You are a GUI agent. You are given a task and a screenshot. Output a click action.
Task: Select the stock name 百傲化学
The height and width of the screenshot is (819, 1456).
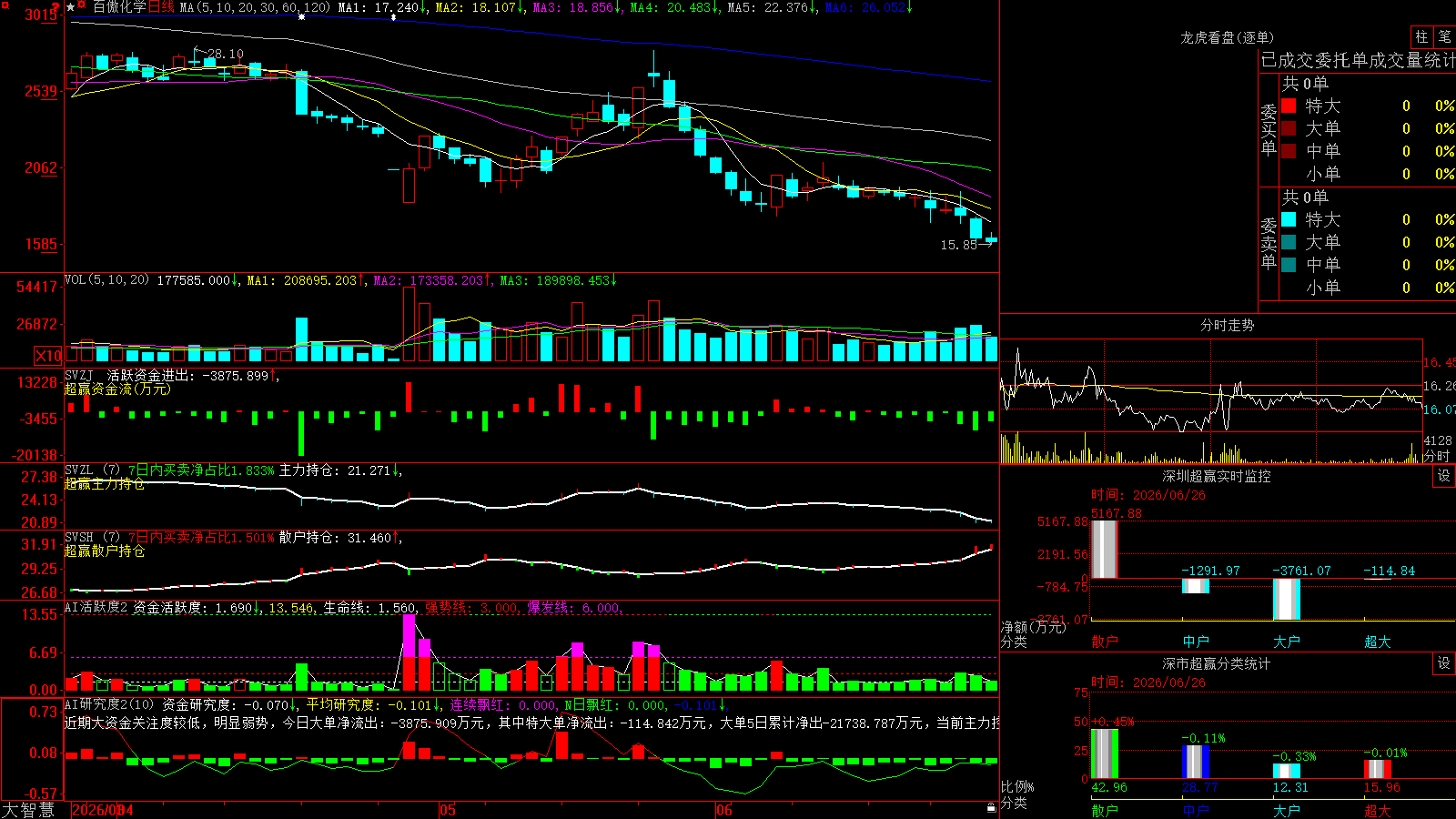pos(119,7)
